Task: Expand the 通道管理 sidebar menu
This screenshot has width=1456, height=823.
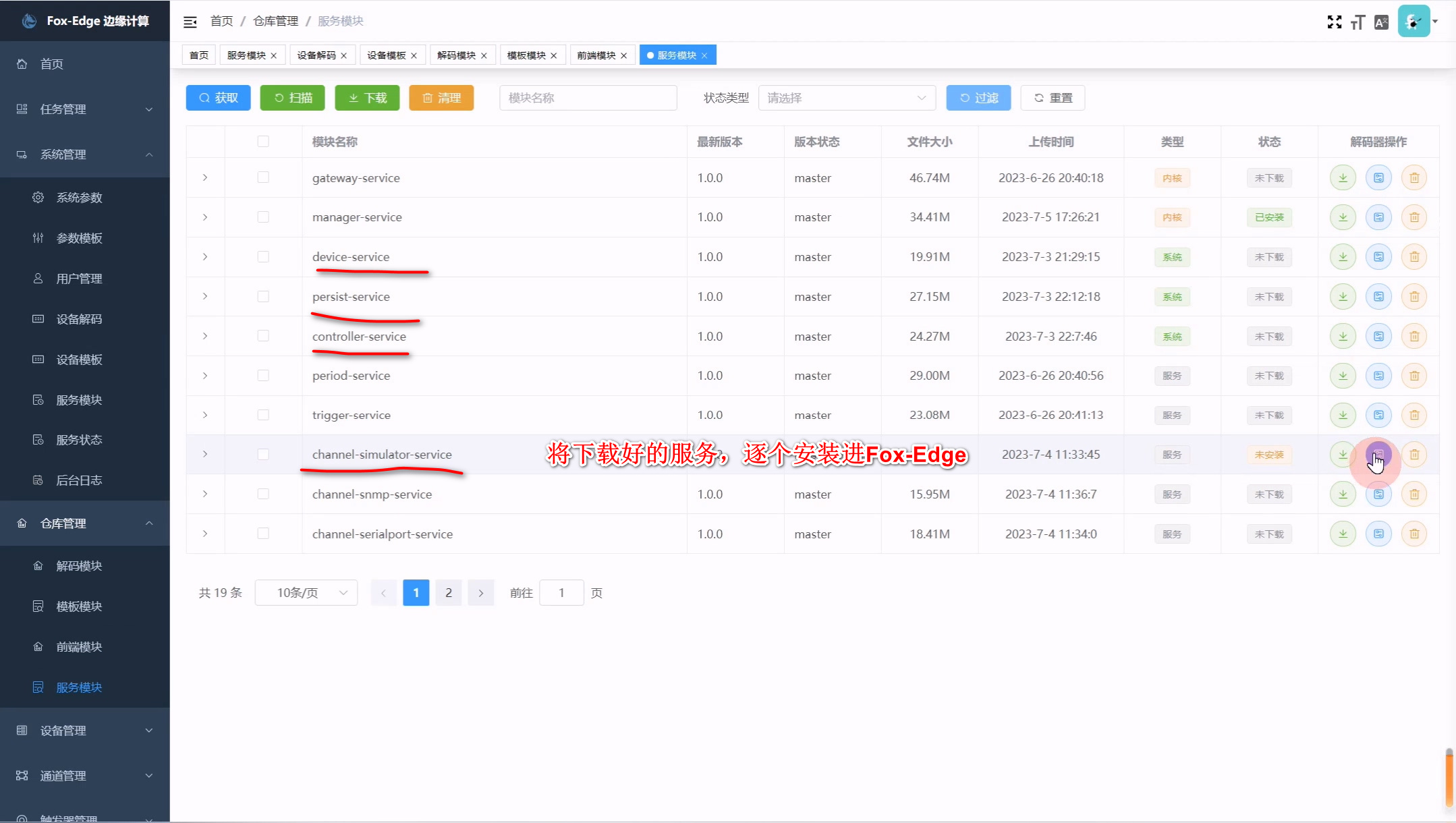Action: point(85,776)
